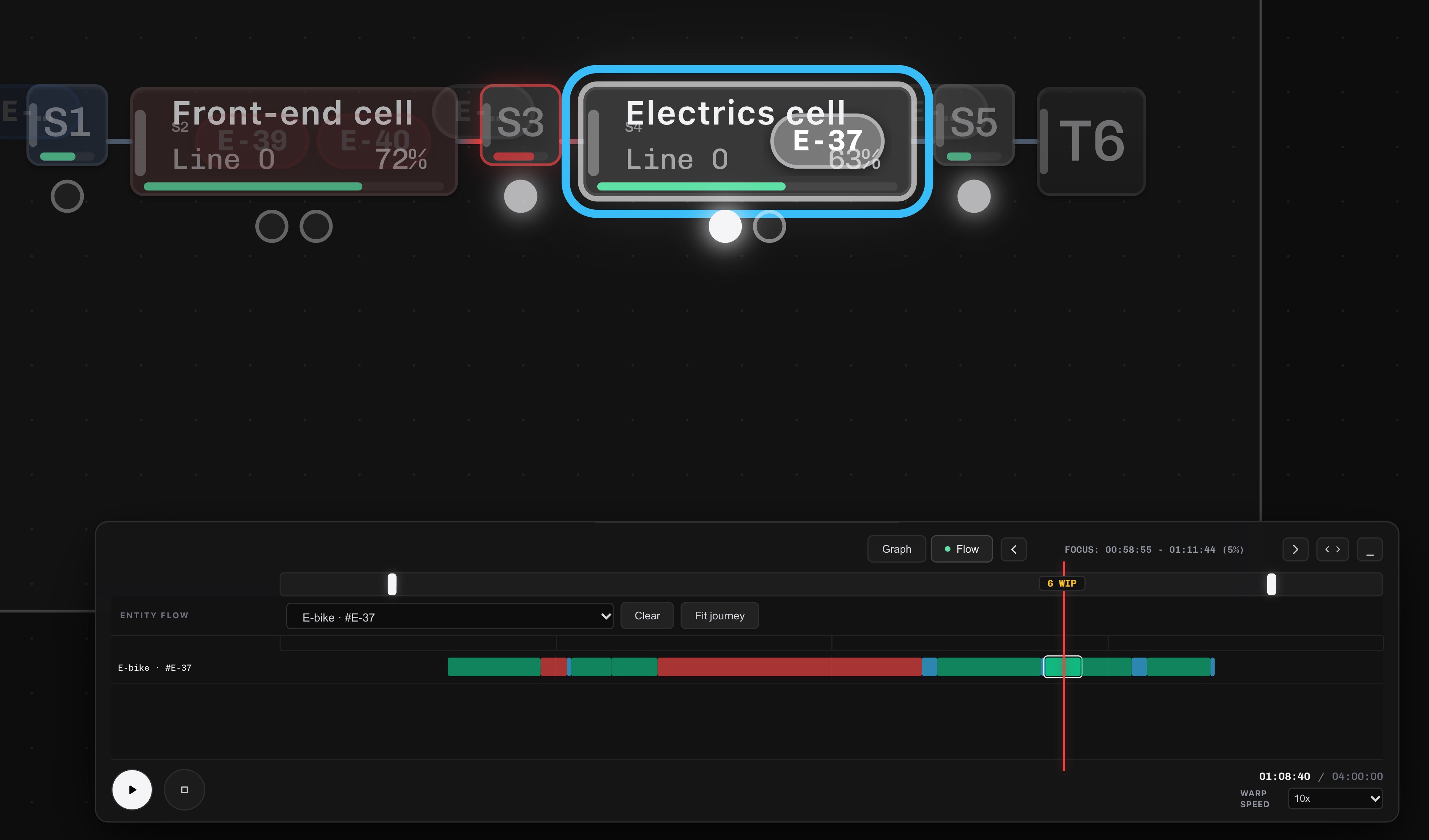Switch to Graph view
Viewport: 1429px width, 840px height.
(897, 549)
